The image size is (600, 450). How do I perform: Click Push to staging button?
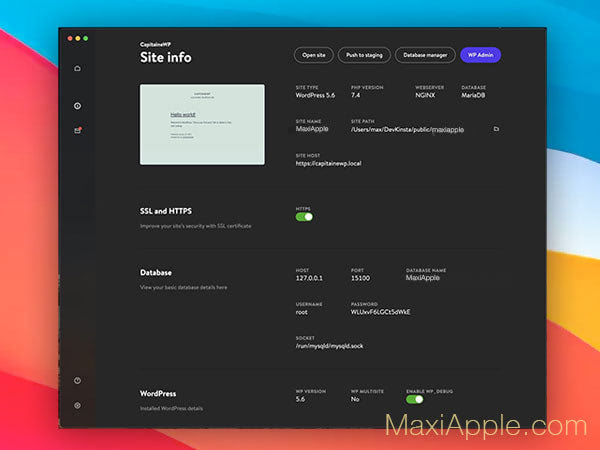click(364, 55)
